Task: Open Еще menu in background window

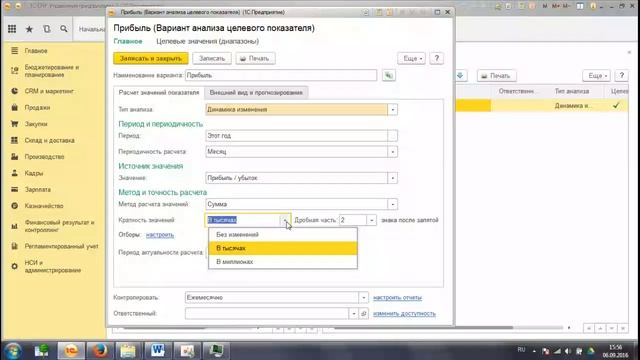Action: pos(597,76)
